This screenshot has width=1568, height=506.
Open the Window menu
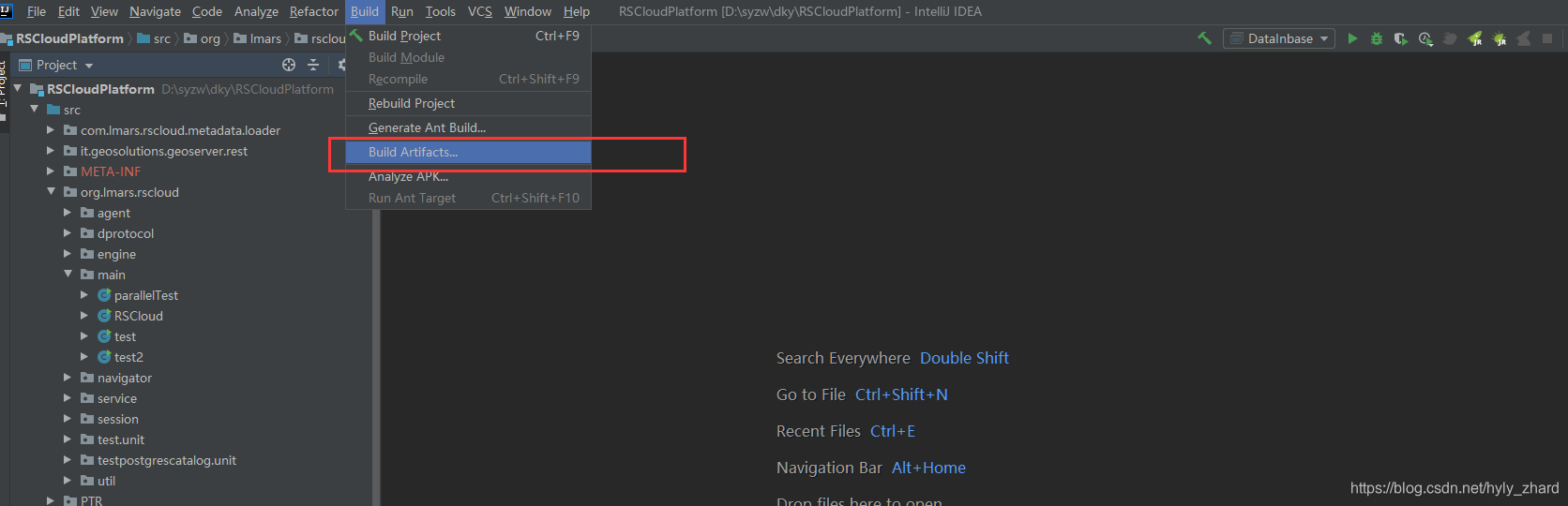pyautogui.click(x=527, y=11)
